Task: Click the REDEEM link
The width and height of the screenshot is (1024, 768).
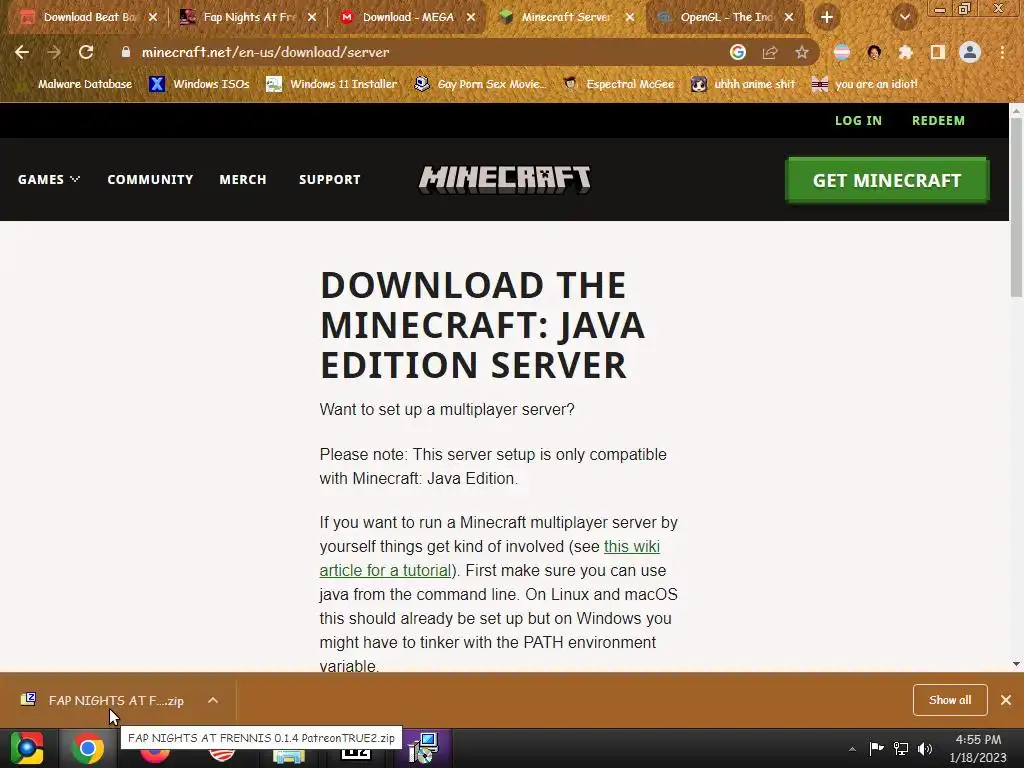Action: pyautogui.click(x=938, y=120)
